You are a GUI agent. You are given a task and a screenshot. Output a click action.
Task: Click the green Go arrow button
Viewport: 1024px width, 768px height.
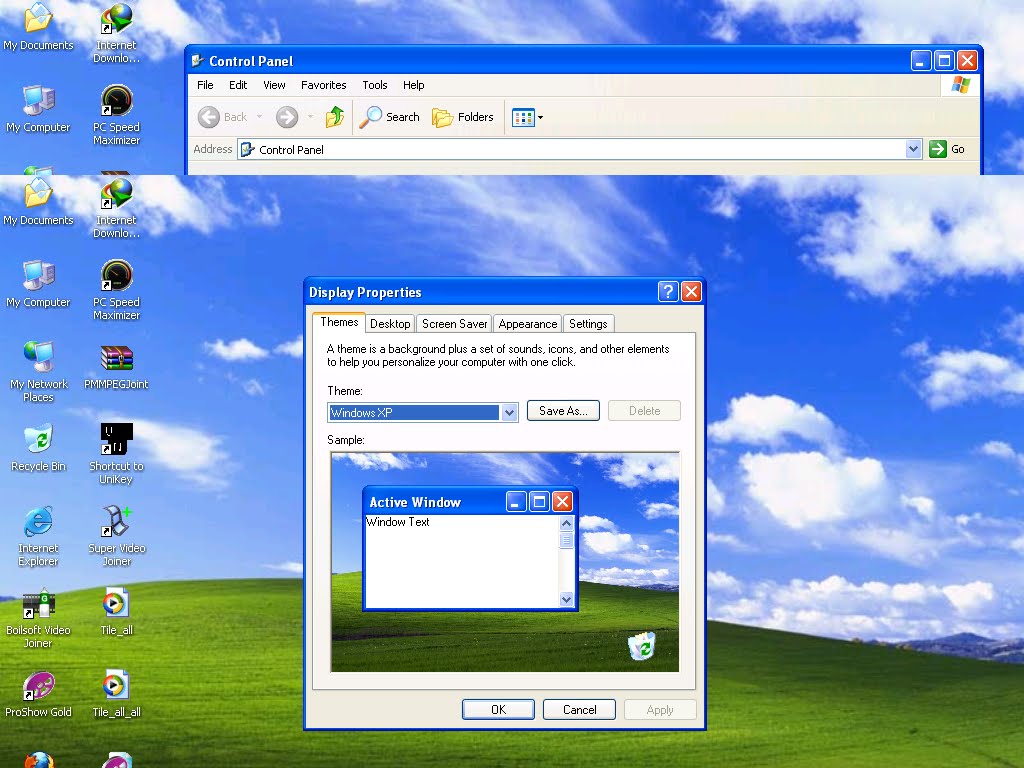938,149
